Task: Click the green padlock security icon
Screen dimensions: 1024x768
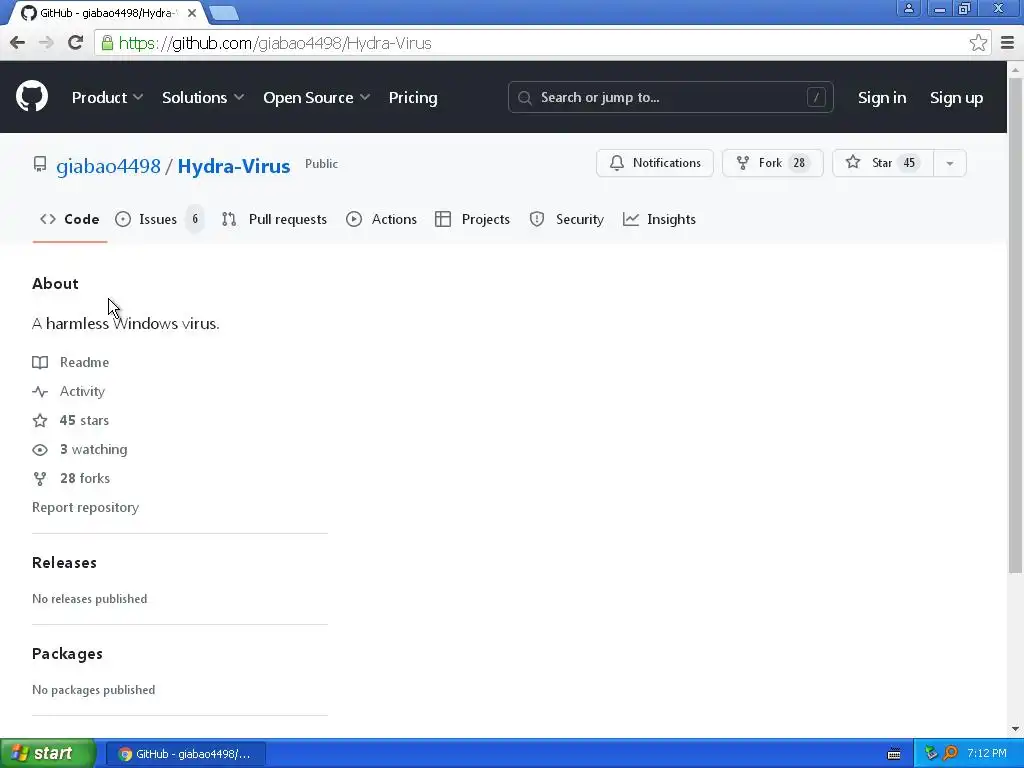Action: point(106,43)
